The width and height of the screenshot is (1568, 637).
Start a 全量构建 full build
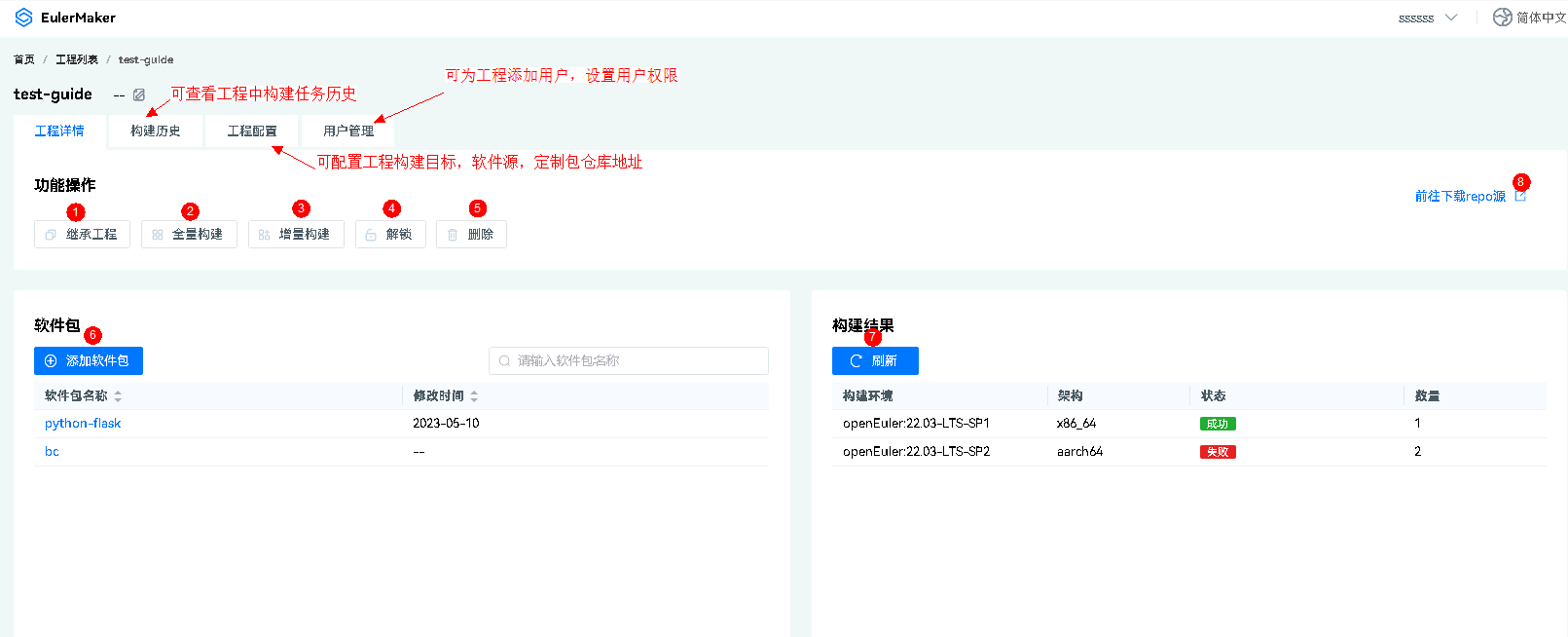coord(189,235)
